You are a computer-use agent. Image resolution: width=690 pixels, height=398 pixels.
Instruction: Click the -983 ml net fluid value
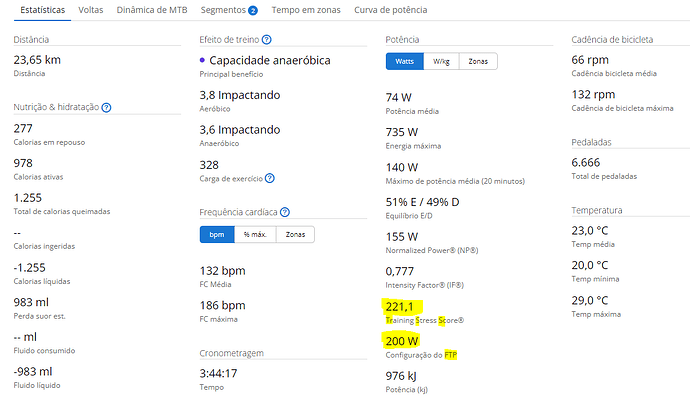click(33, 372)
